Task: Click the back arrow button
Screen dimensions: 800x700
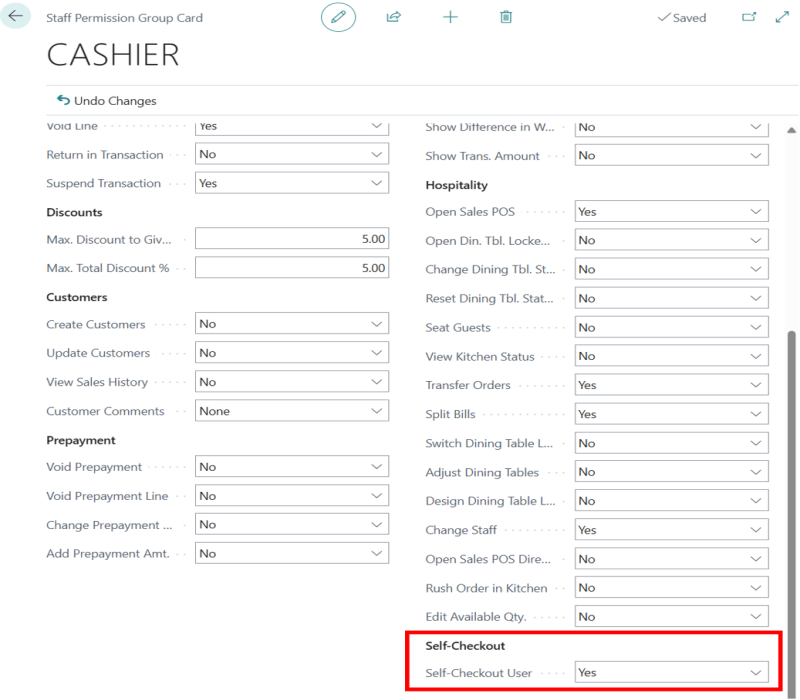Action: pos(16,17)
